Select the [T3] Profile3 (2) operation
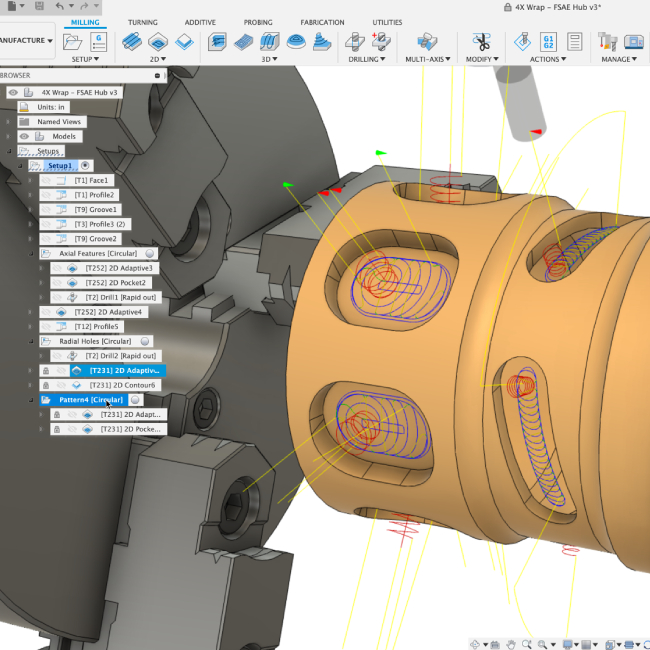The height and width of the screenshot is (650, 650). [x=85, y=224]
